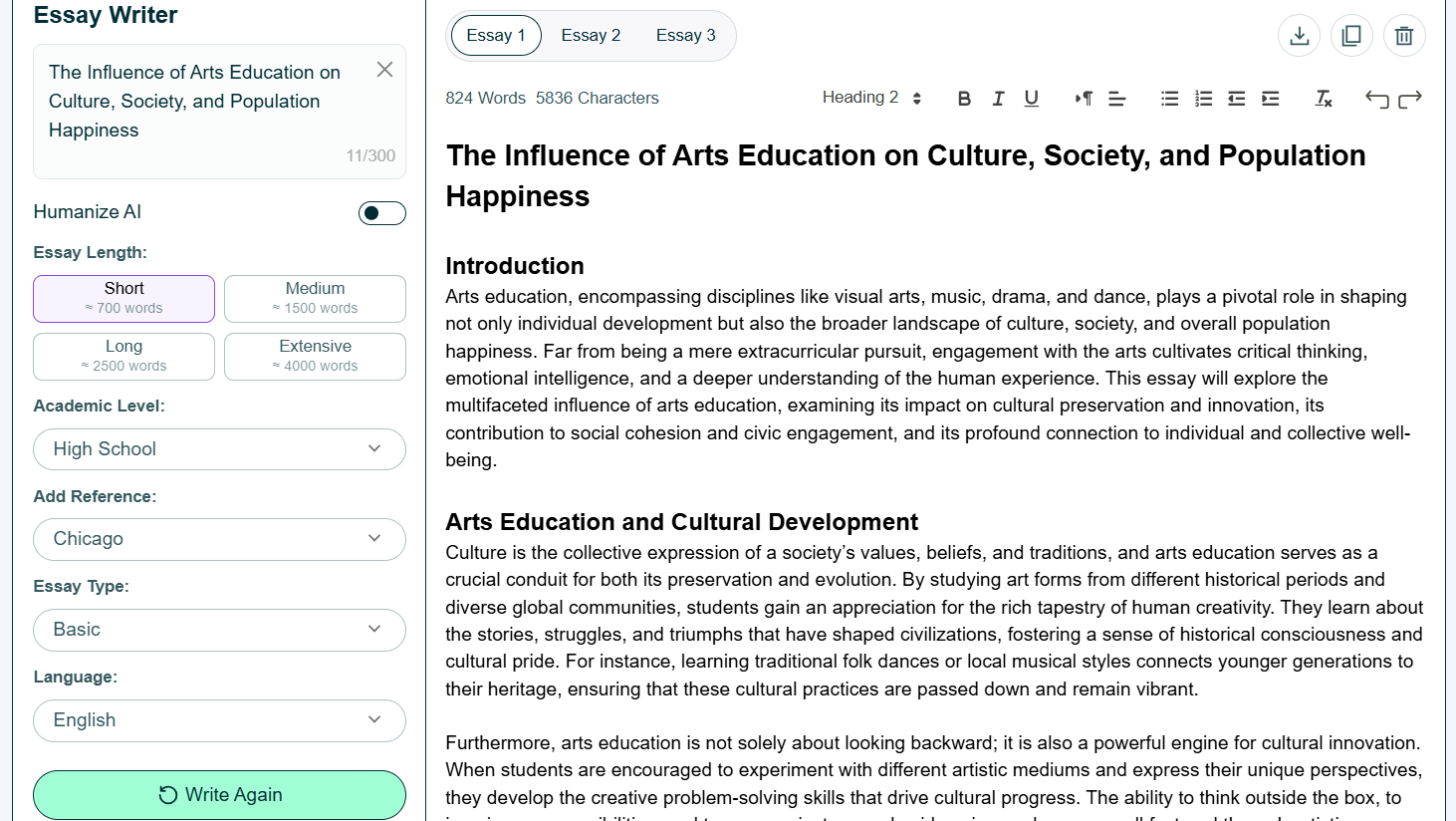Viewport: 1456px width, 821px height.
Task: Click the 11/300 character count
Action: 370,155
